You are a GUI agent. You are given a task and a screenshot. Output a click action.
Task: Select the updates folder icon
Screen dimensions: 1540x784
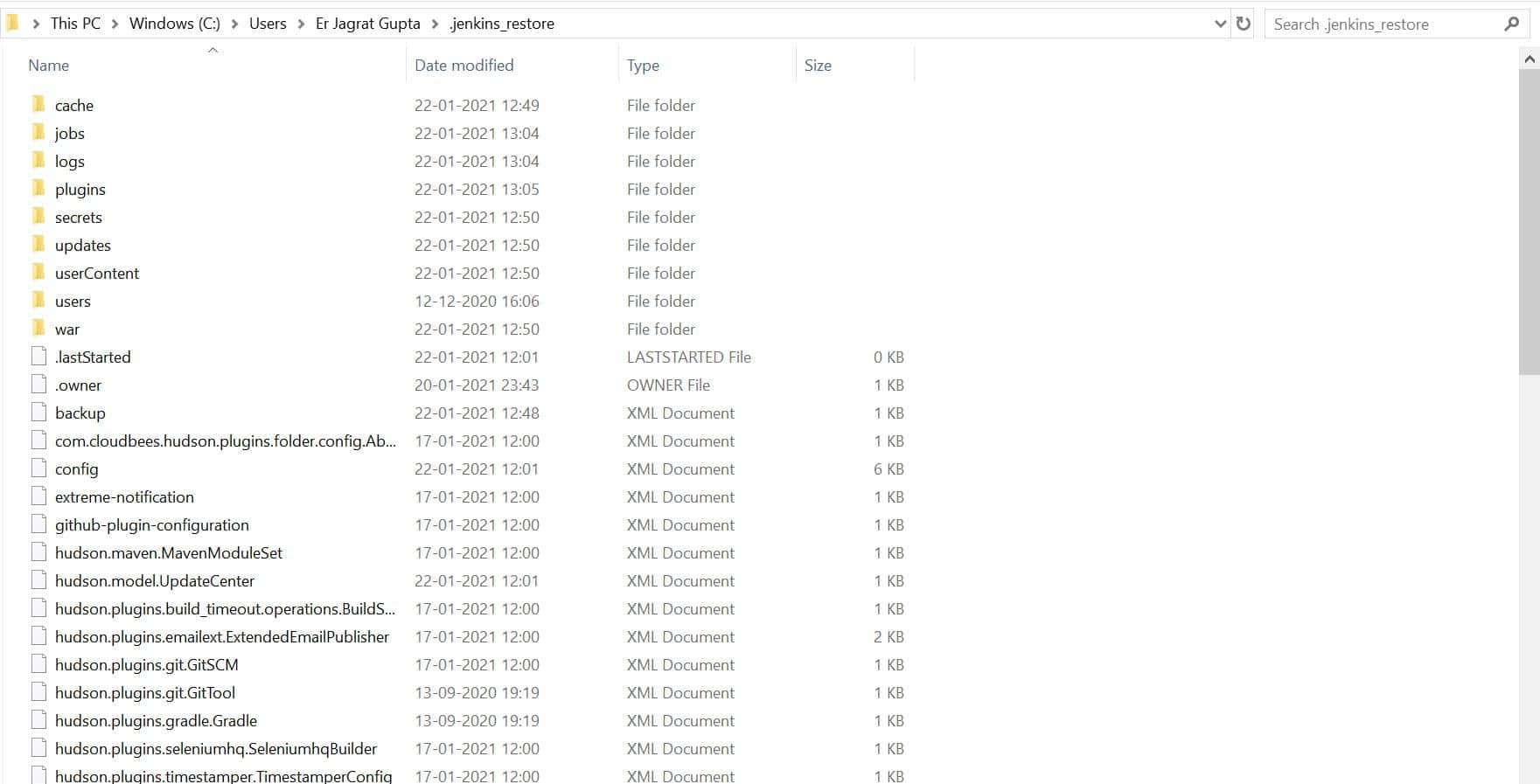(38, 245)
